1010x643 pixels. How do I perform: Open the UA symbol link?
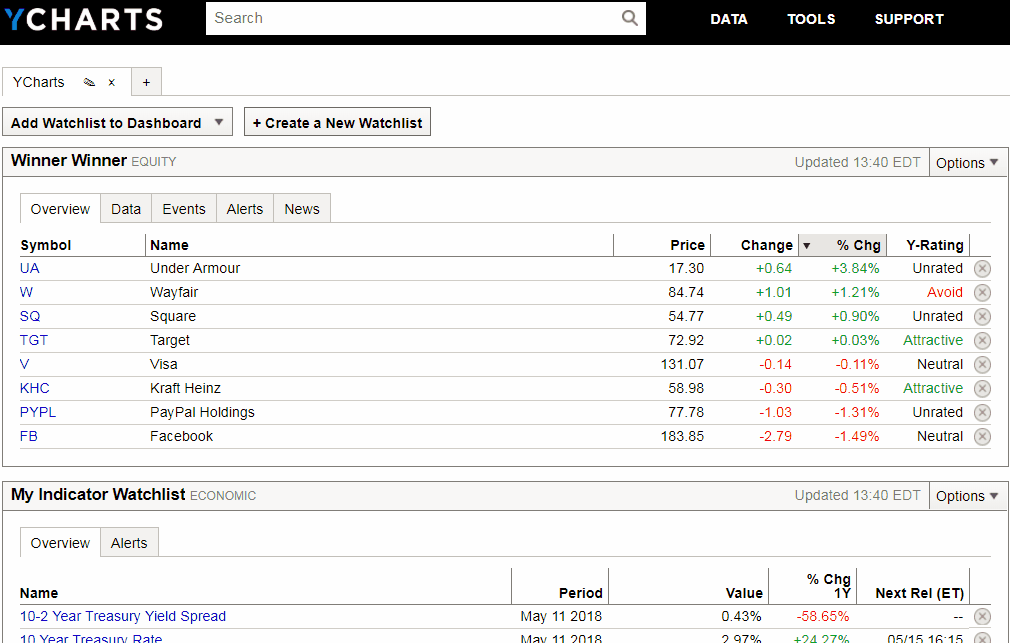coord(30,268)
